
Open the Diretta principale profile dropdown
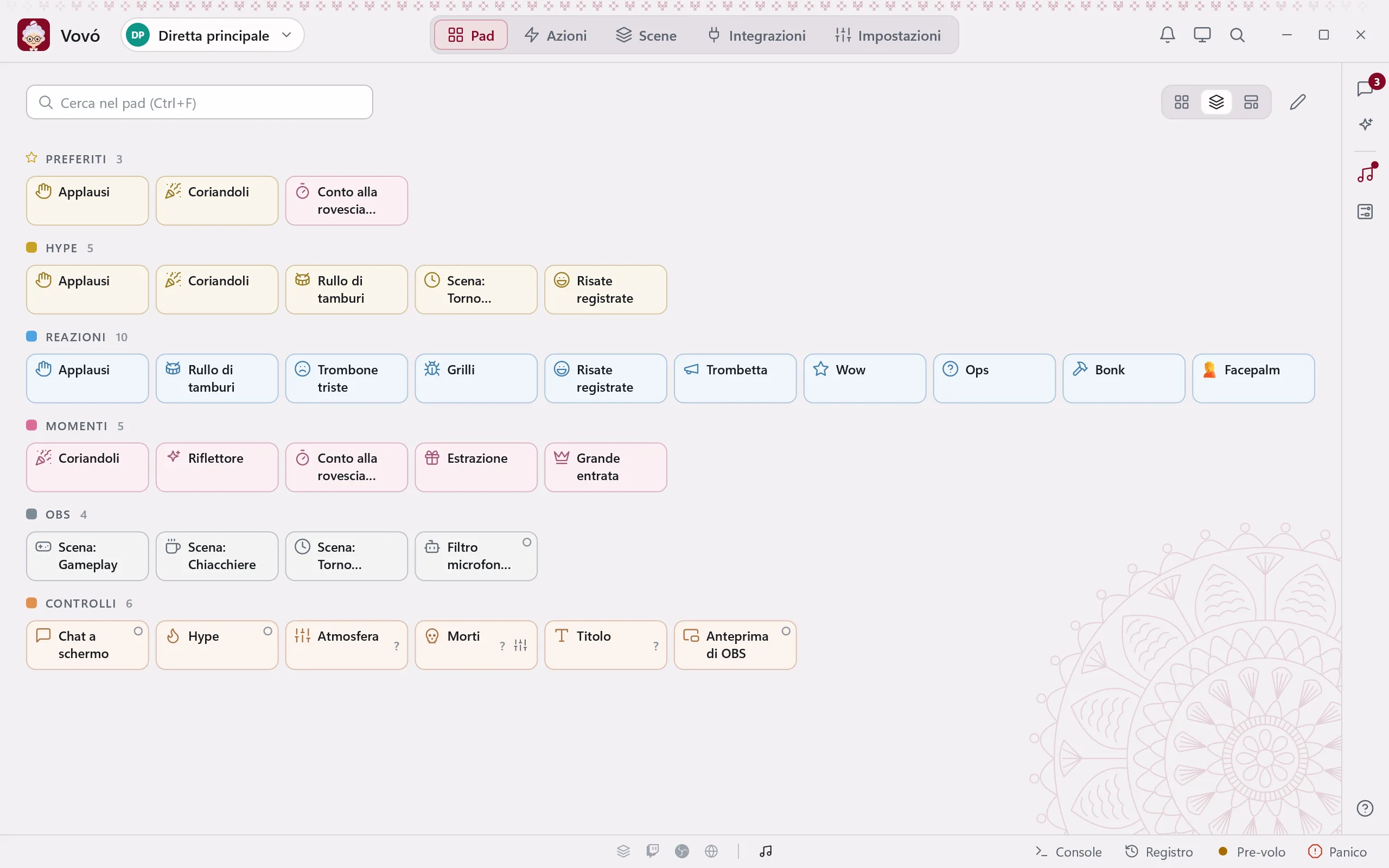pyautogui.click(x=212, y=35)
